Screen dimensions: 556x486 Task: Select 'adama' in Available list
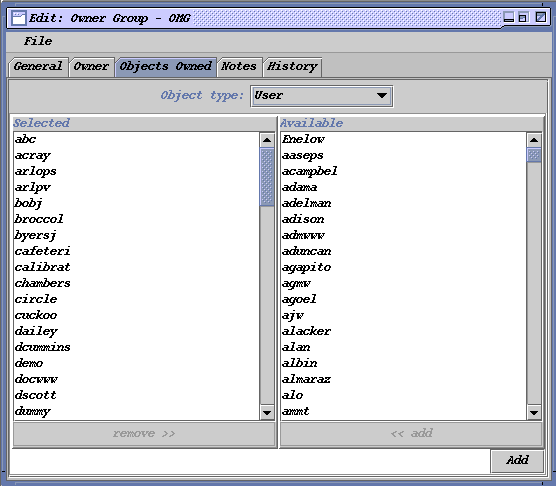tap(404, 187)
